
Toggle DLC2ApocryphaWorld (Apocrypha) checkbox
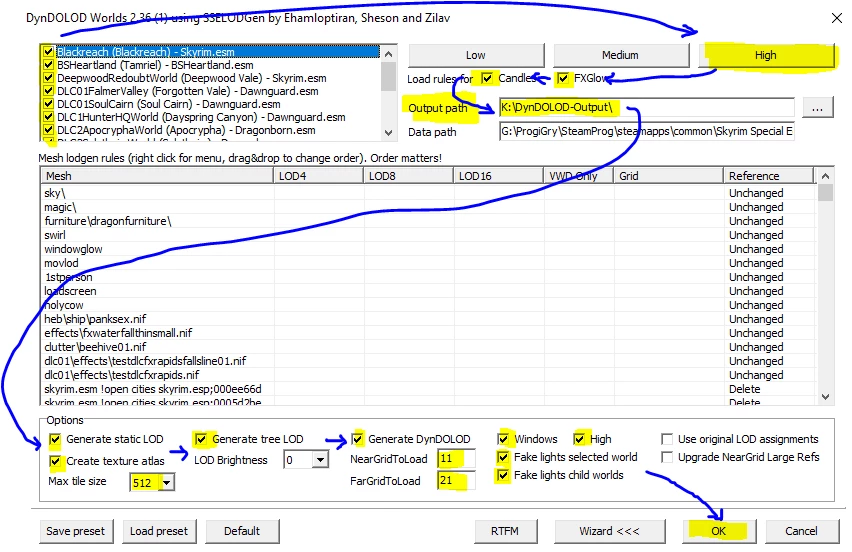(48, 130)
